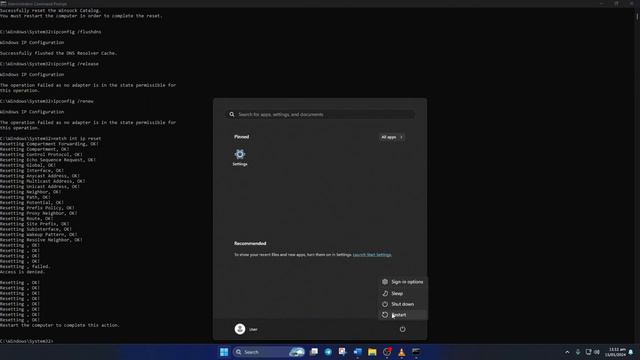This screenshot has height=360, width=640.
Task: Open Task View from the taskbar
Action: pyautogui.click(x=314, y=352)
